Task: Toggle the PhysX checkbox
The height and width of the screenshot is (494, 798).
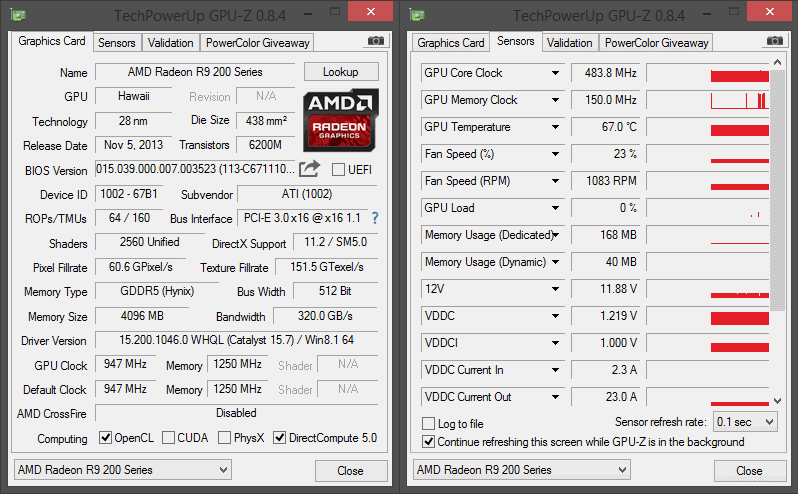Action: (224, 438)
